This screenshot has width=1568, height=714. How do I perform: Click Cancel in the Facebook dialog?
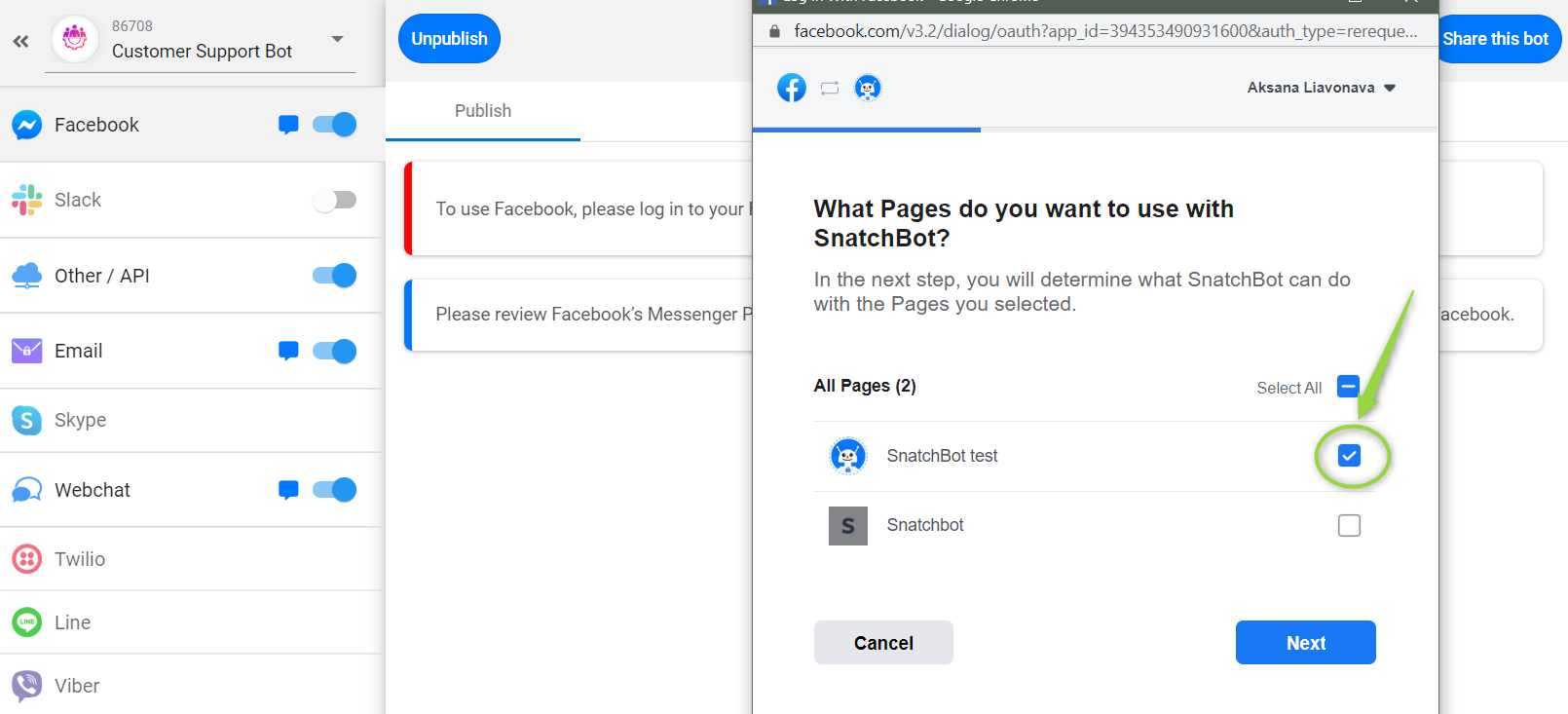[883, 643]
